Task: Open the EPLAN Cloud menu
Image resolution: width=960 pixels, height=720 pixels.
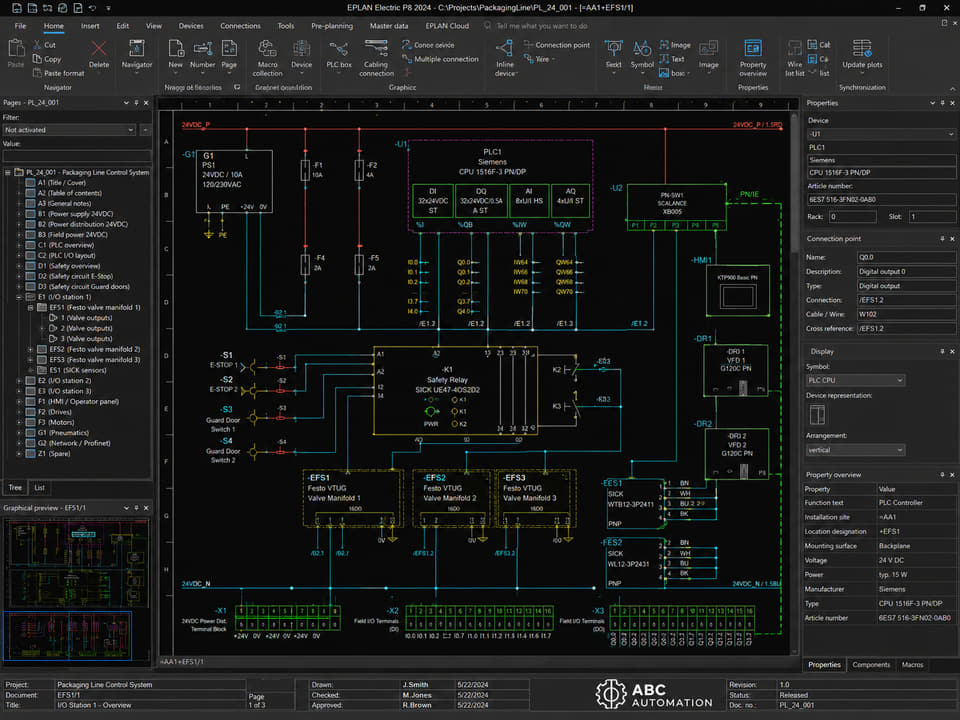Action: coord(447,26)
